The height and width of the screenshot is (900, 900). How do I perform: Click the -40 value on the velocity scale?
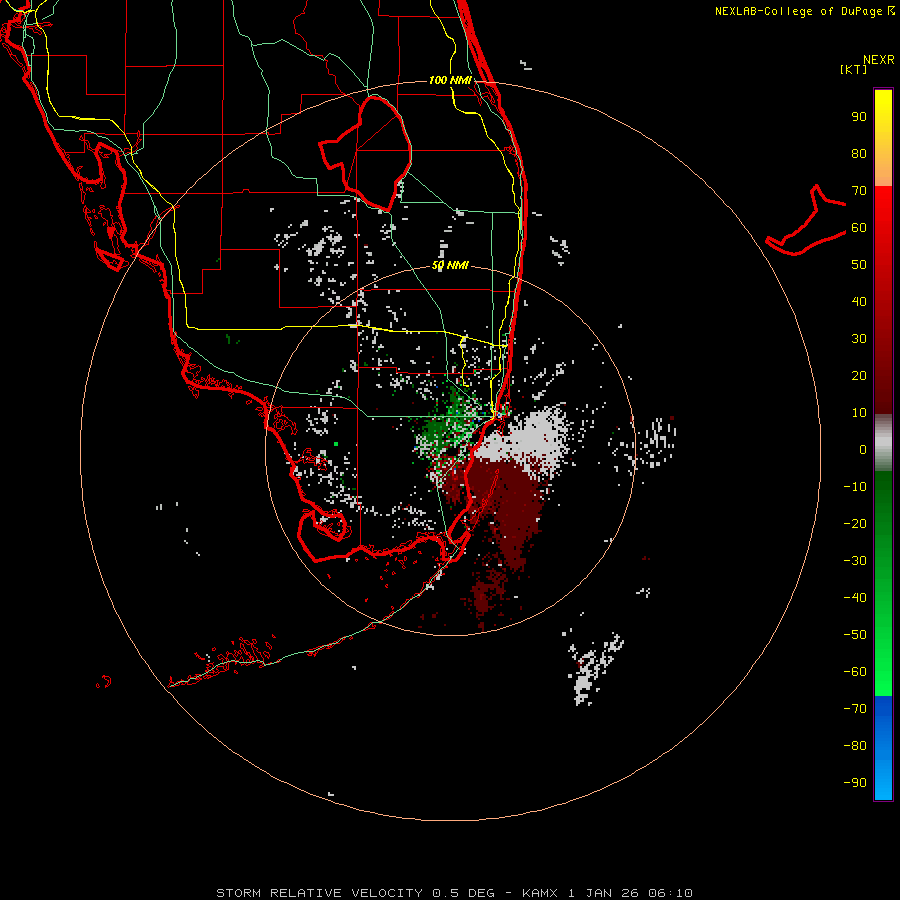point(855,598)
